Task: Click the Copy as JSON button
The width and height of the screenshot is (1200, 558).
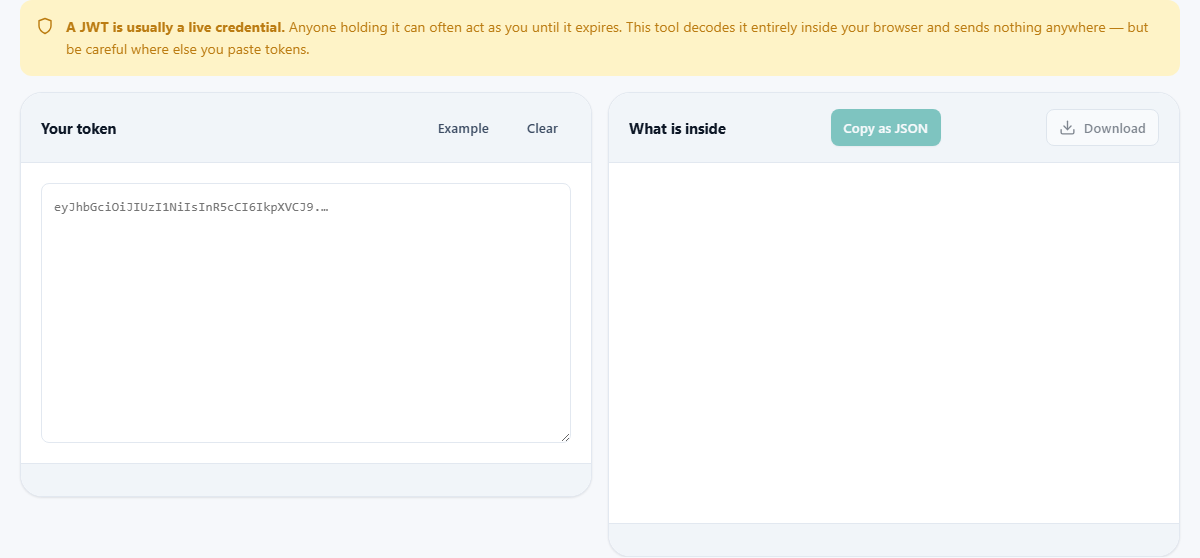Action: coord(886,128)
